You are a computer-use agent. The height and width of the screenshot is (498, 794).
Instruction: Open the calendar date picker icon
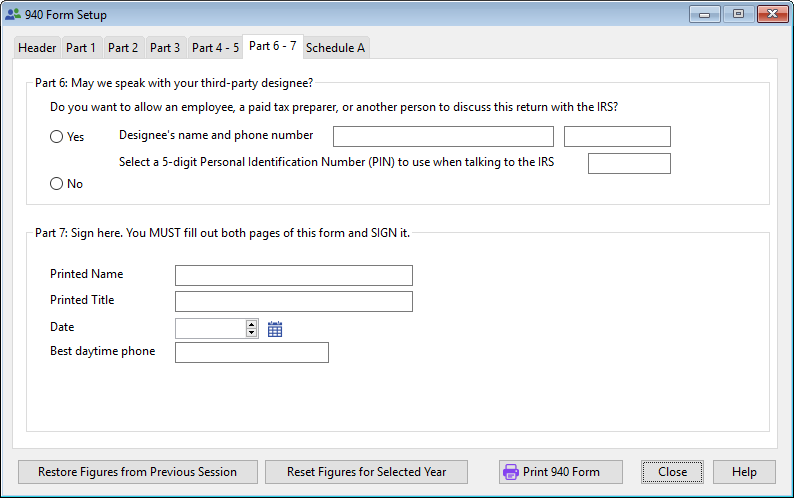click(275, 329)
